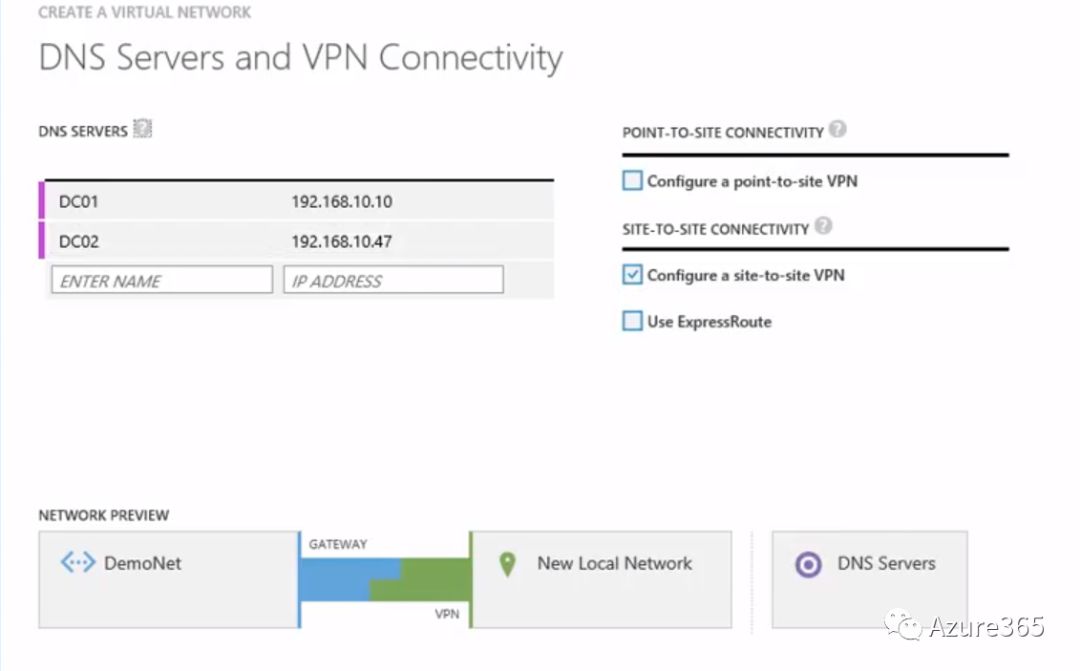
Task: Click the New Local Network pin icon
Action: pyautogui.click(x=507, y=564)
